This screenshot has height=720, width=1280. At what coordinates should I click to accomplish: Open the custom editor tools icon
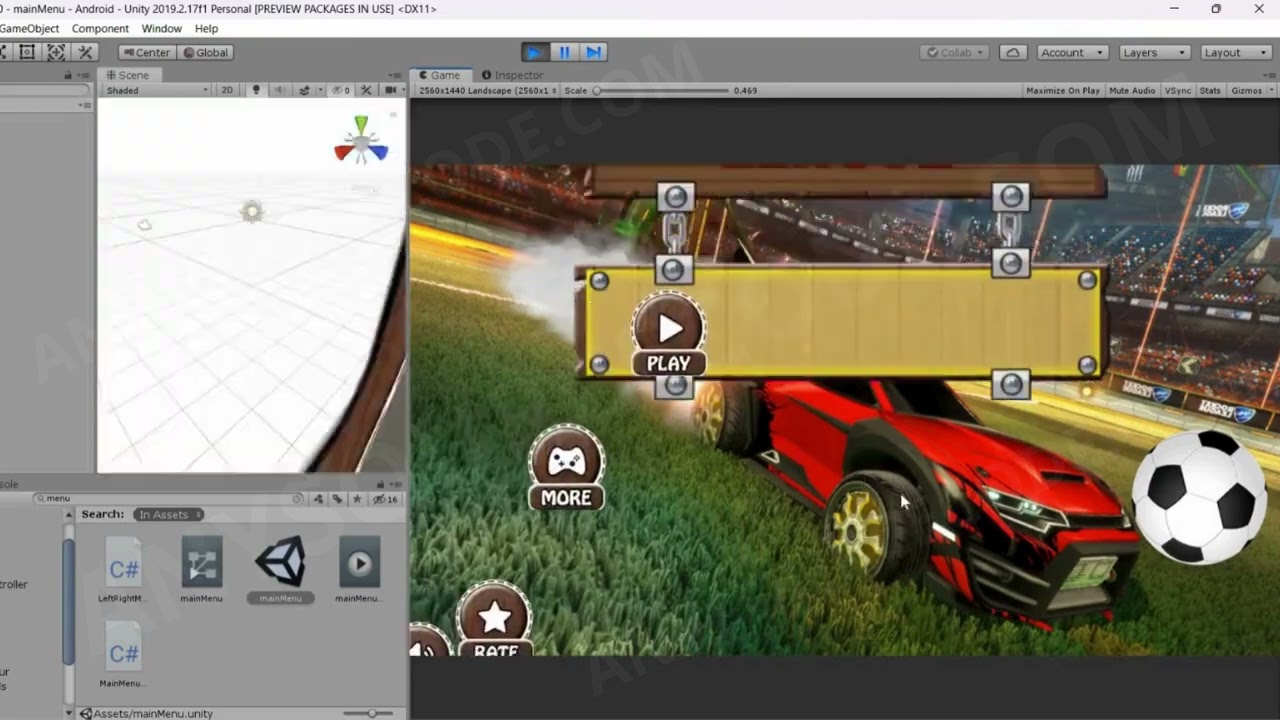[x=85, y=52]
